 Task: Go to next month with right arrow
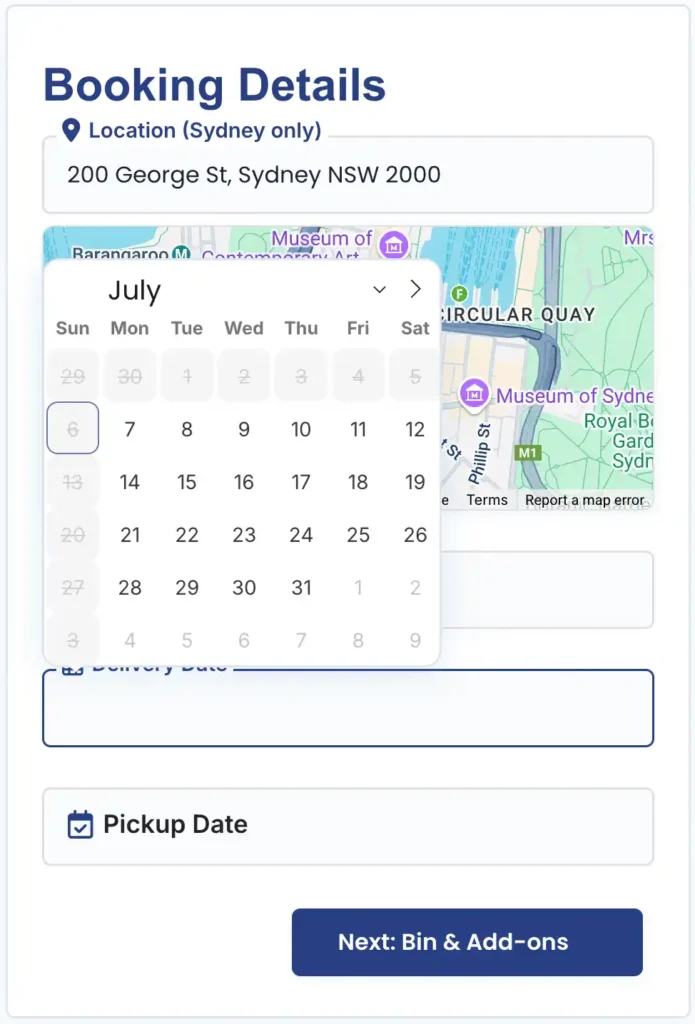pyautogui.click(x=415, y=289)
